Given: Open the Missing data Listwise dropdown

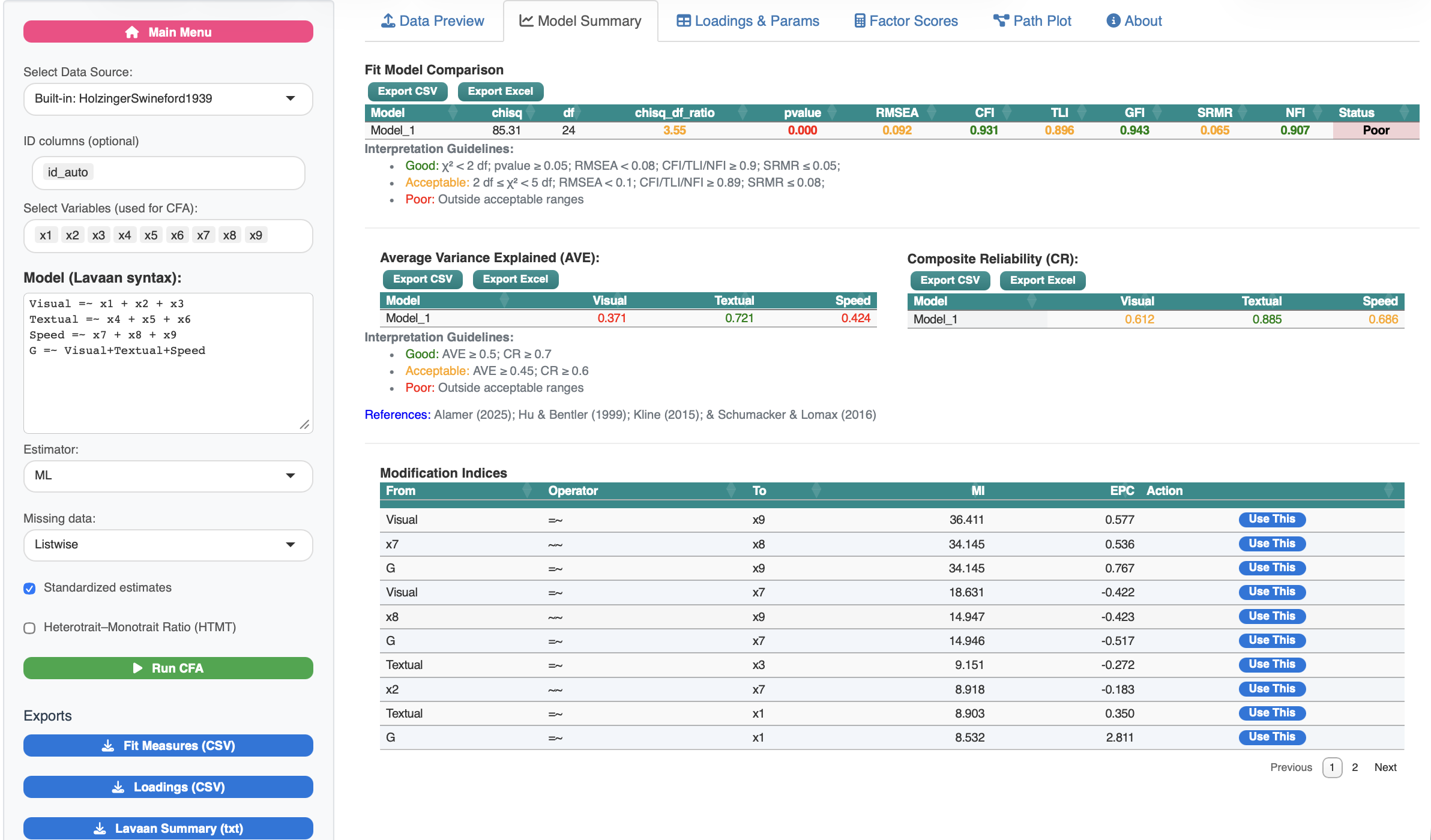Looking at the screenshot, I should click(168, 544).
